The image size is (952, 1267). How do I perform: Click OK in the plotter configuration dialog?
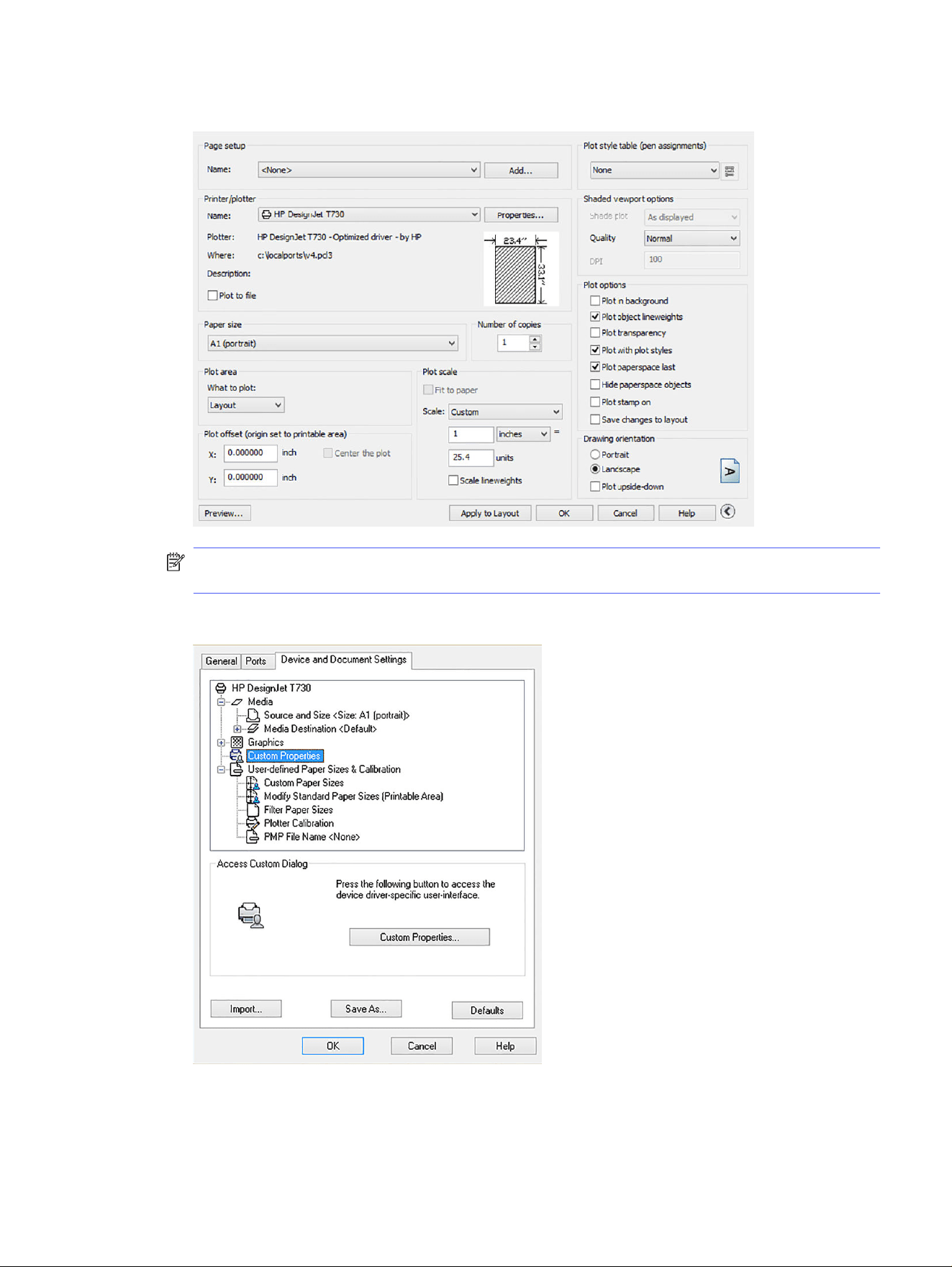pos(332,1047)
